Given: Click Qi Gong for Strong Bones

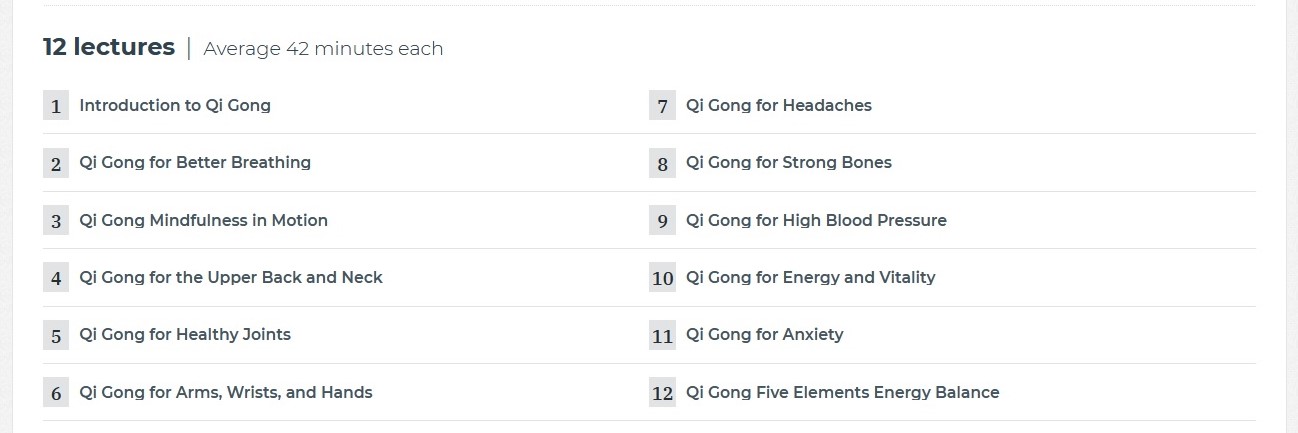Looking at the screenshot, I should [x=788, y=162].
